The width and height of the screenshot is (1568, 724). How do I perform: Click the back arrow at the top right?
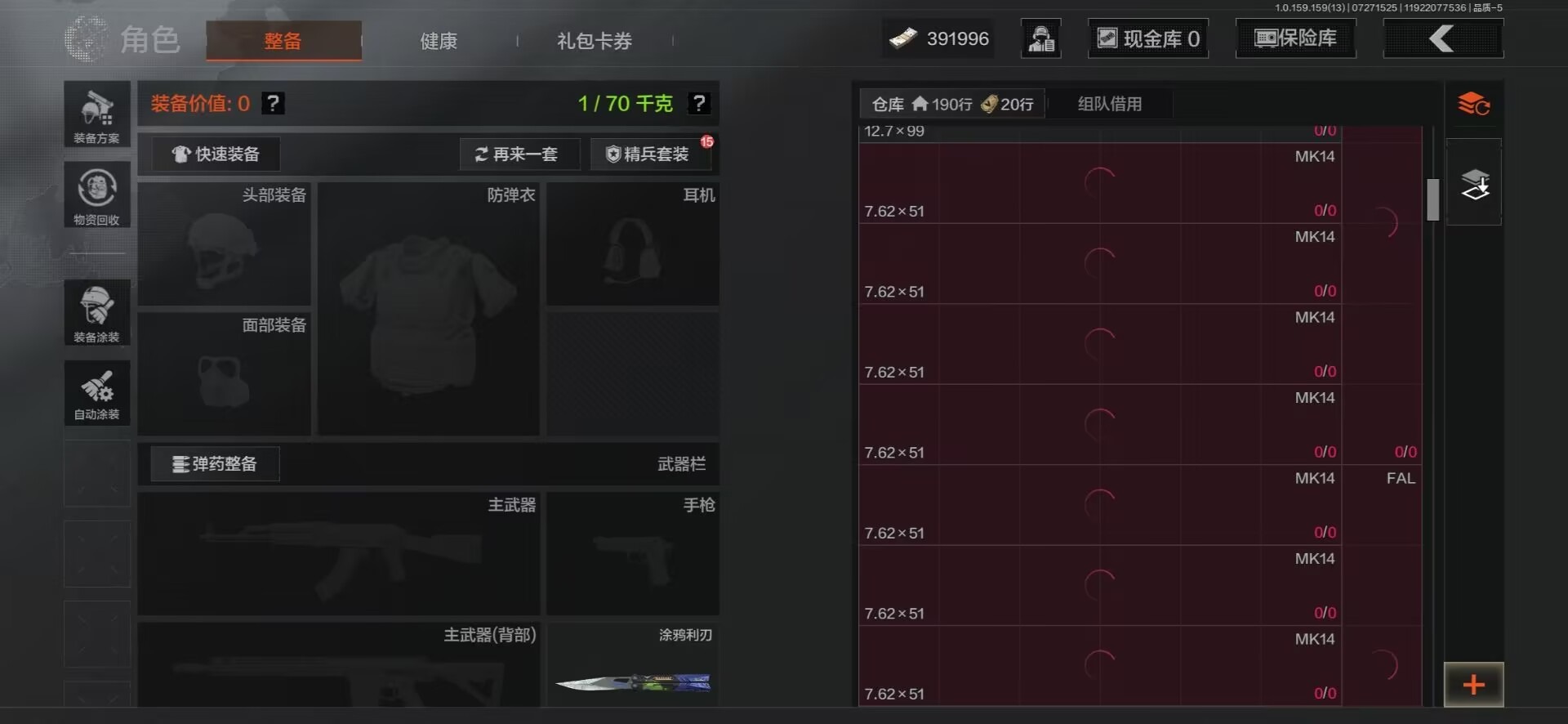(x=1442, y=38)
